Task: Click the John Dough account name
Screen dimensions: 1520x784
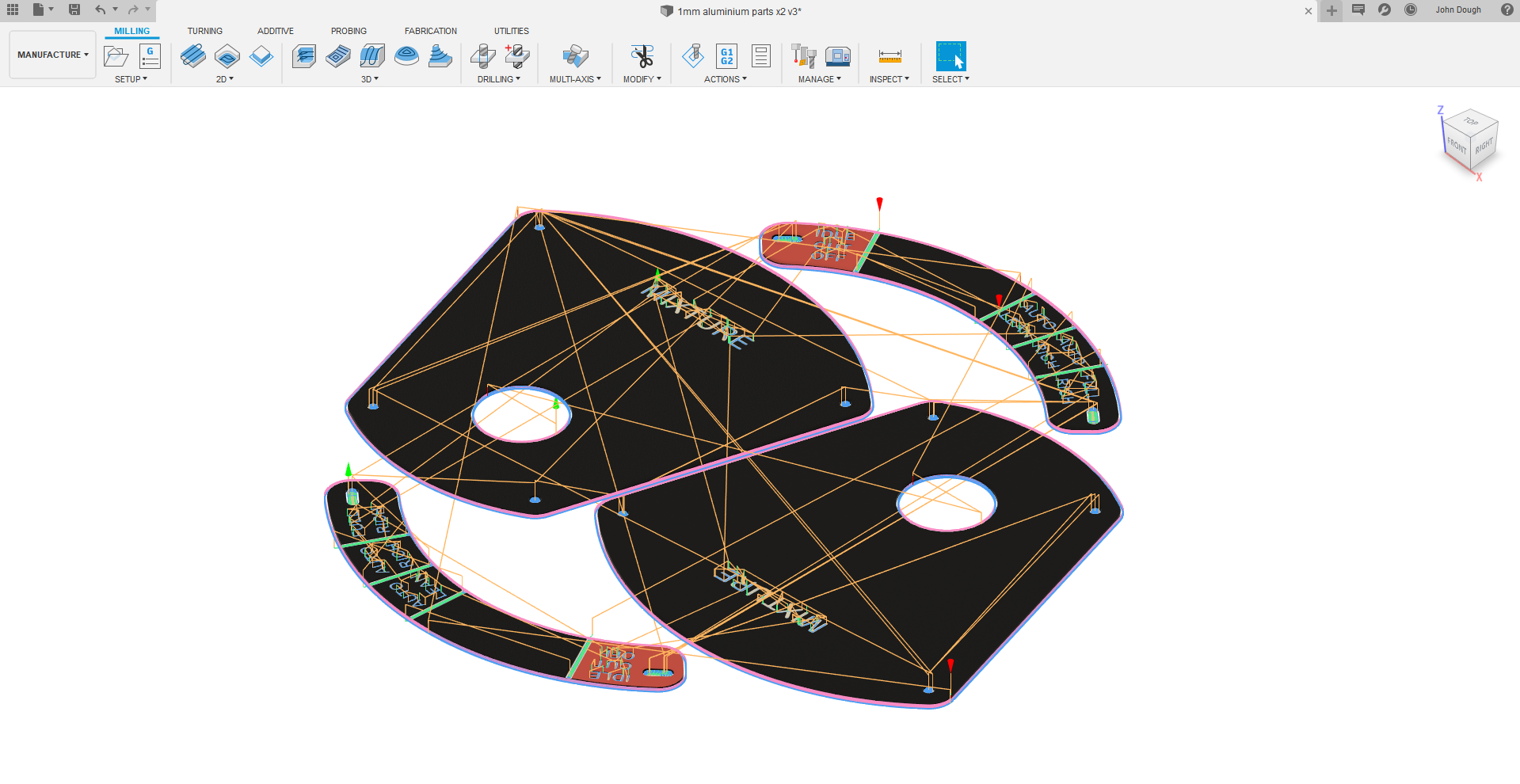Action: (x=1457, y=10)
